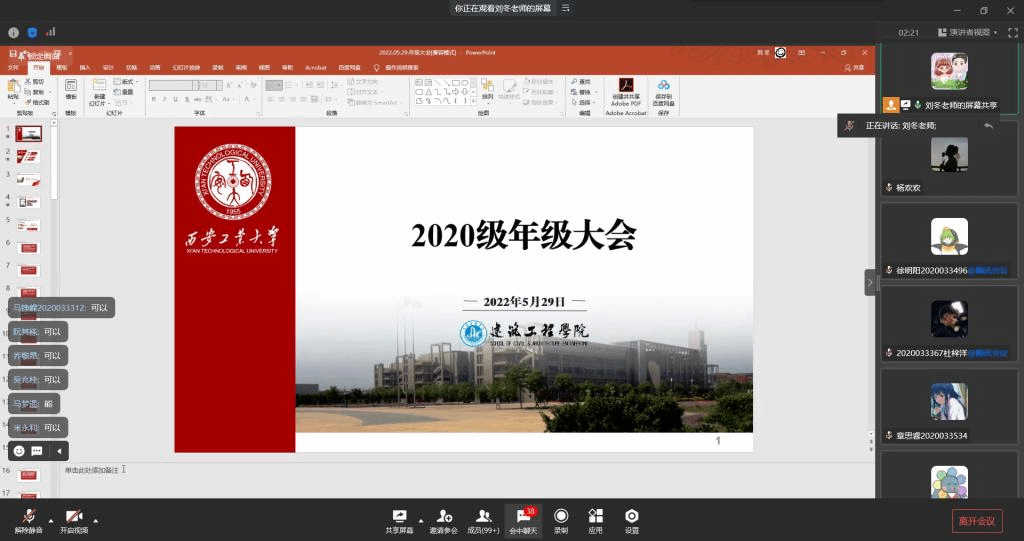1024x541 pixels.
Task: Select participant 徐明阳2020033496 video tile
Action: [948, 240]
